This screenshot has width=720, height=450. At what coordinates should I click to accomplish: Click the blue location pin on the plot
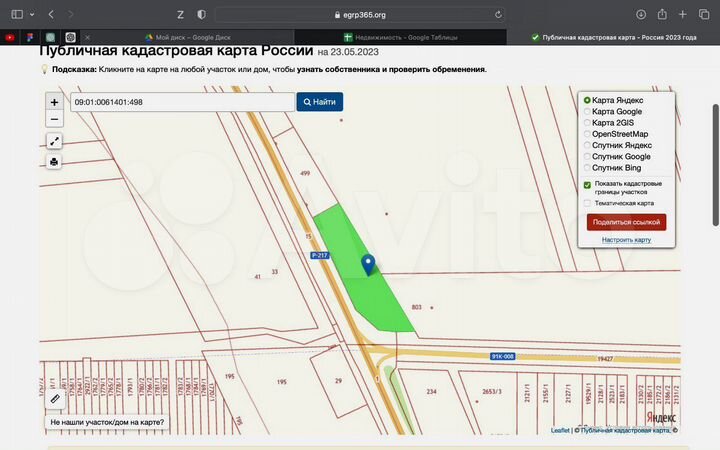tap(368, 263)
